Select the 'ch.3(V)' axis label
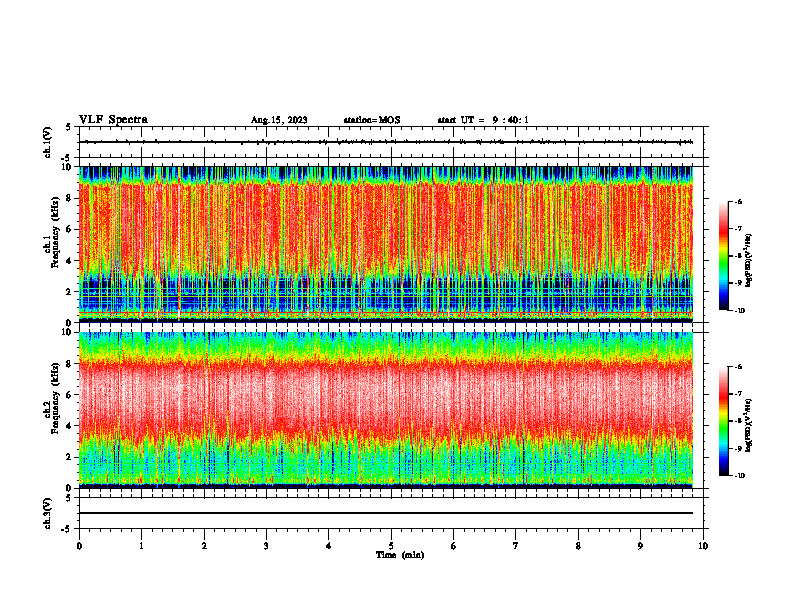 click(x=48, y=514)
